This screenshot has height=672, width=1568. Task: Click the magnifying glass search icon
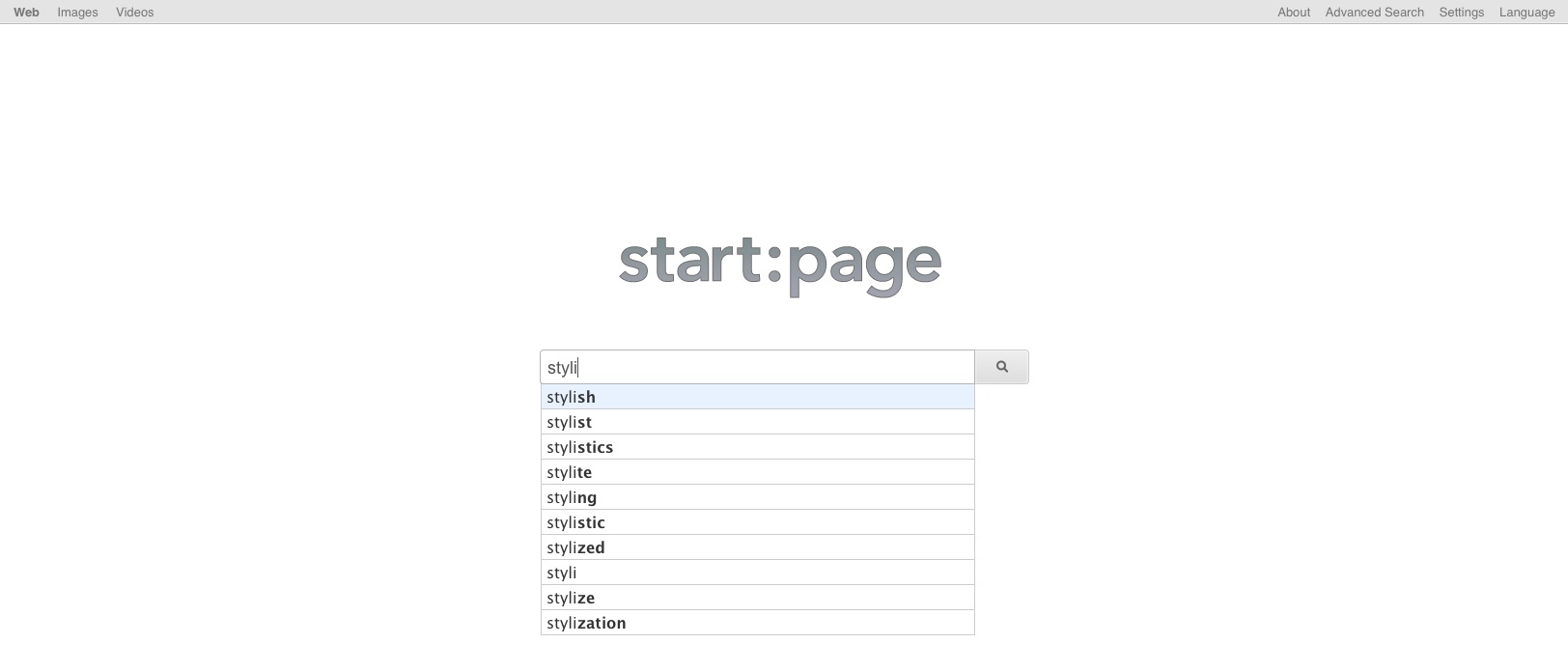[x=1001, y=367]
